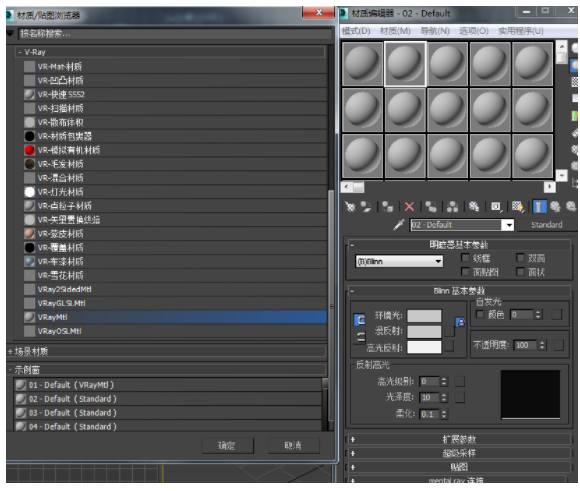Screen dimensions: 580x491
Task: Click the Make Material Copy icon
Action: [x=431, y=206]
